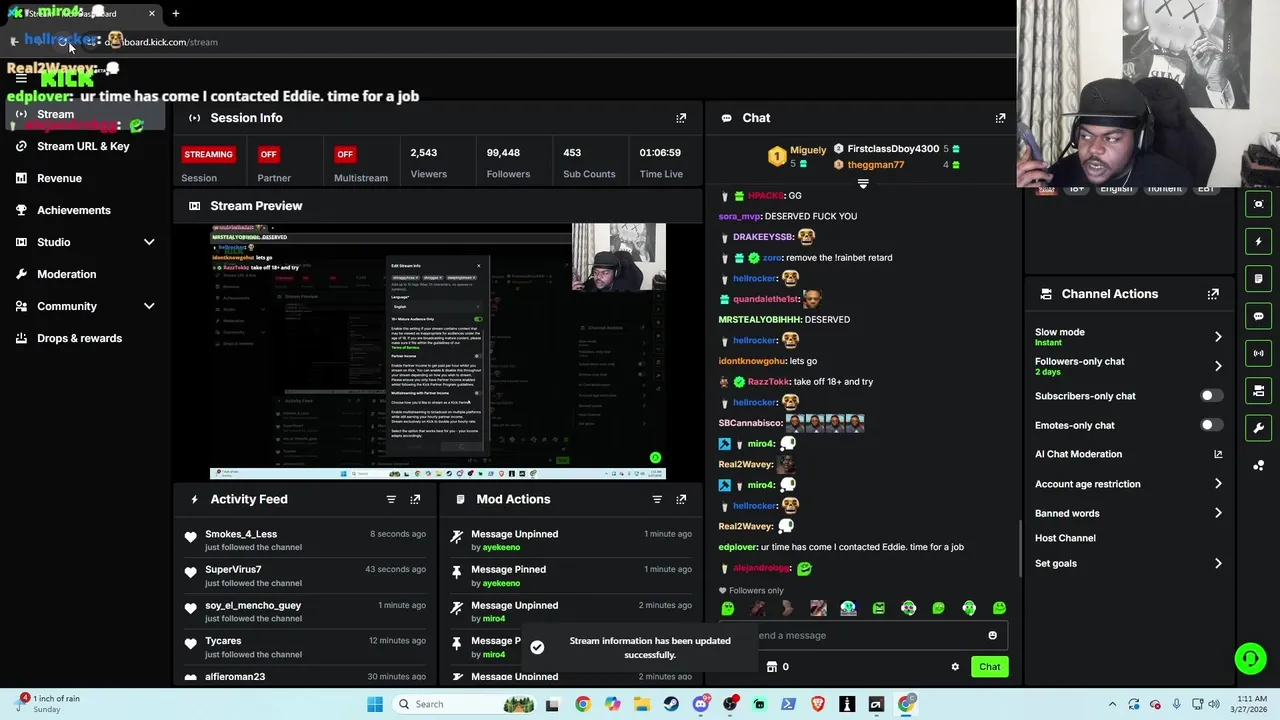Click the wrench tools sidebar icon
1280x720 pixels.
point(1259,428)
